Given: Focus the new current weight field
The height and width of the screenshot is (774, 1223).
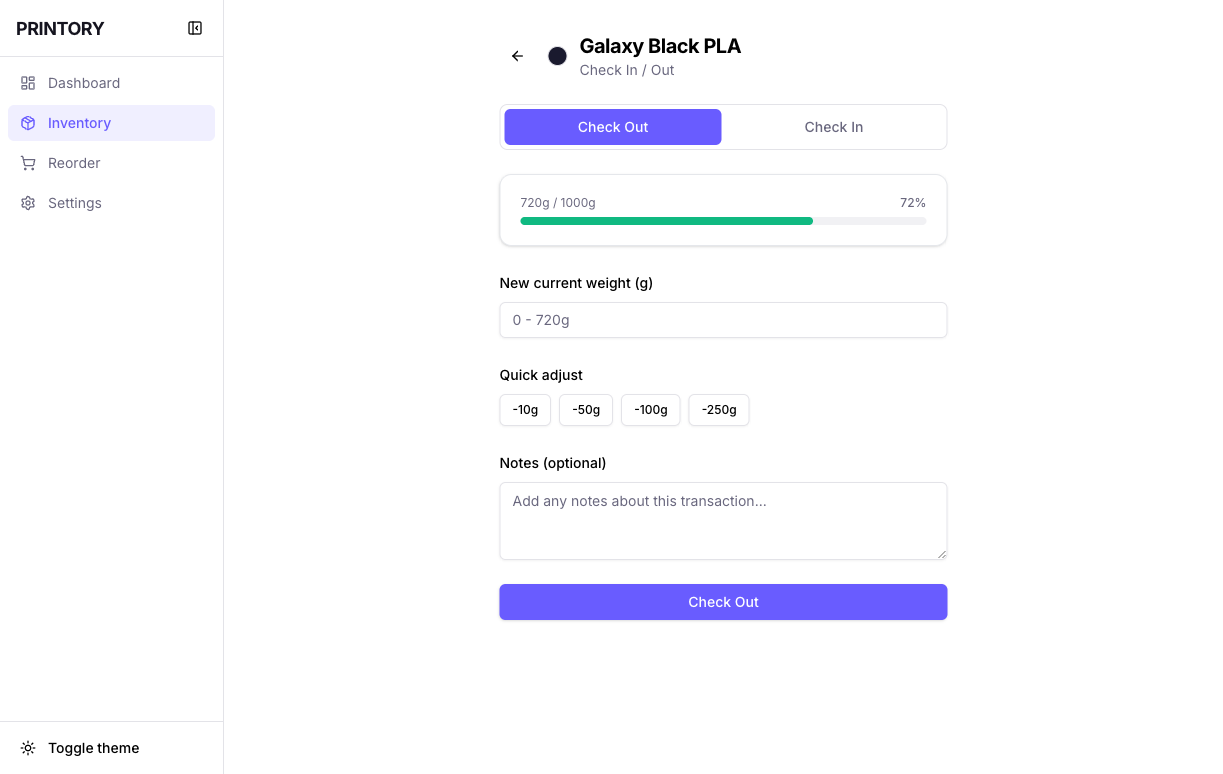Looking at the screenshot, I should click(723, 320).
